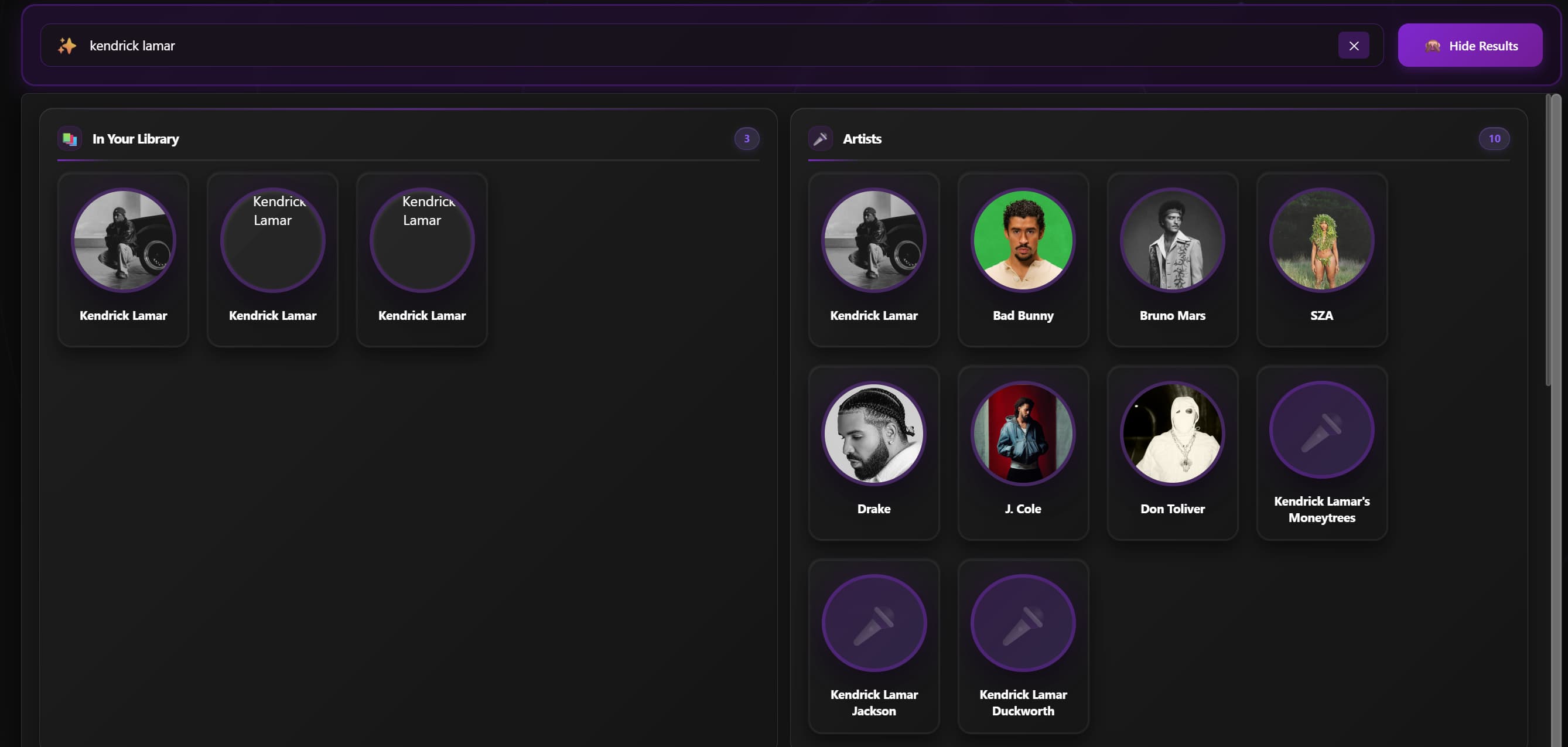
Task: Open Bruno Mars artist card
Action: coord(1171,260)
